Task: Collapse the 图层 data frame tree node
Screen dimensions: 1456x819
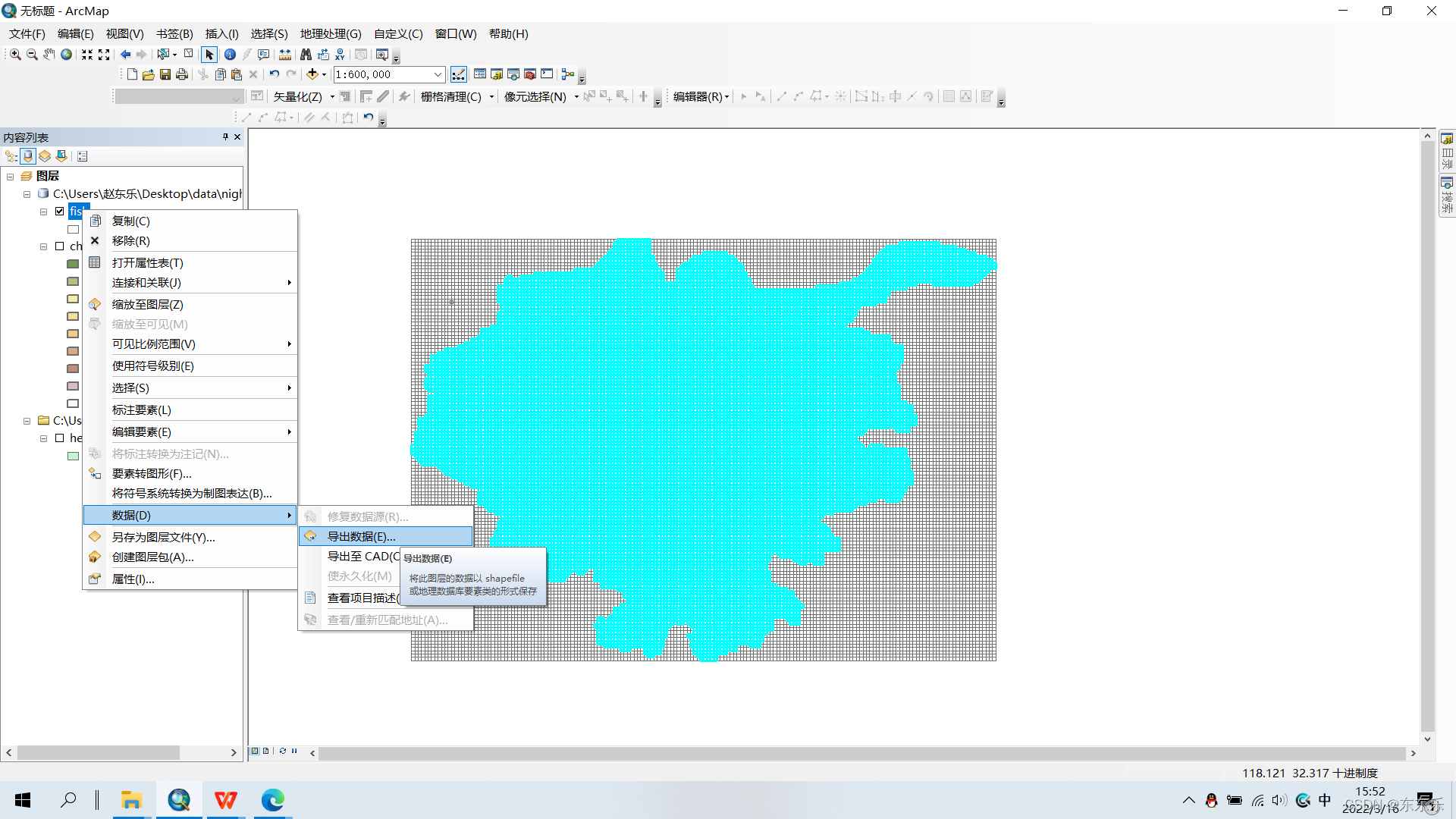Action: pyautogui.click(x=11, y=177)
